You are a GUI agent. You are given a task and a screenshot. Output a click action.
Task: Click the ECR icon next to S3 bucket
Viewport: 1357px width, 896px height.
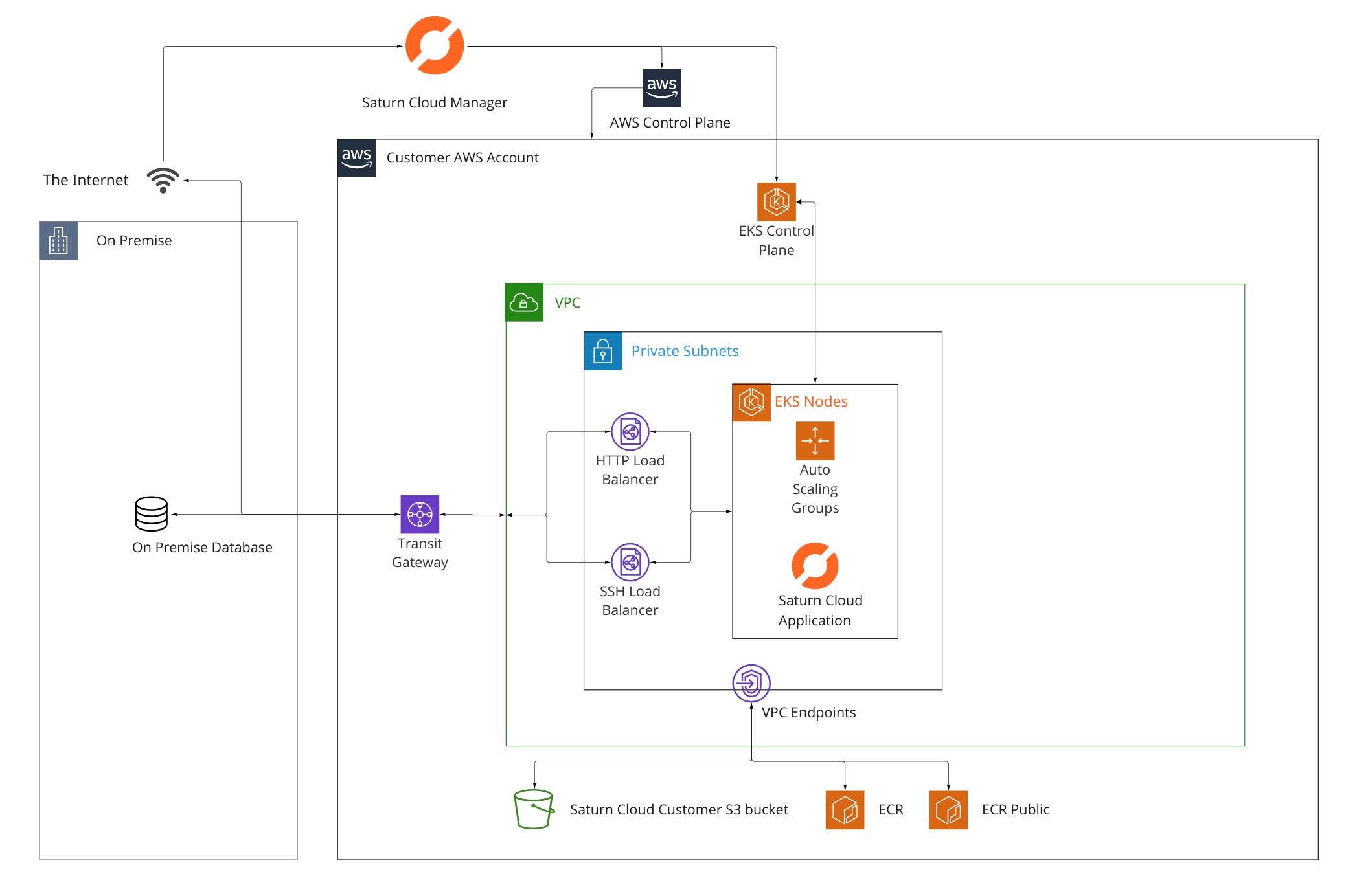pos(845,809)
